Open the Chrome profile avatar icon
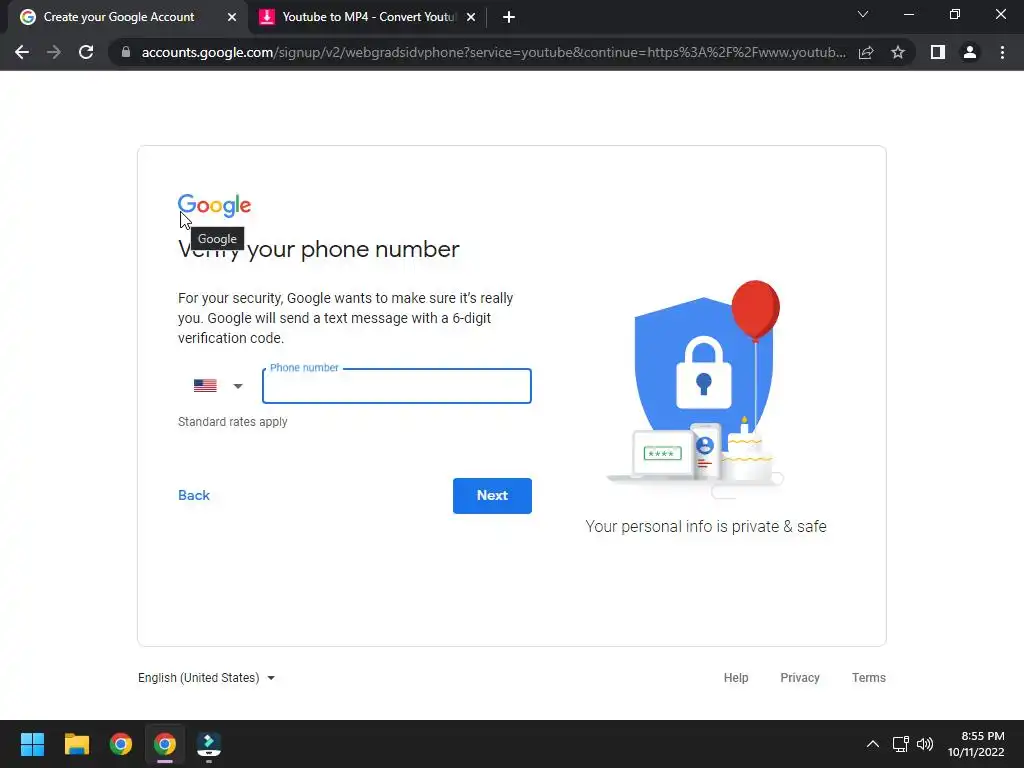The image size is (1024, 768). coord(970,52)
